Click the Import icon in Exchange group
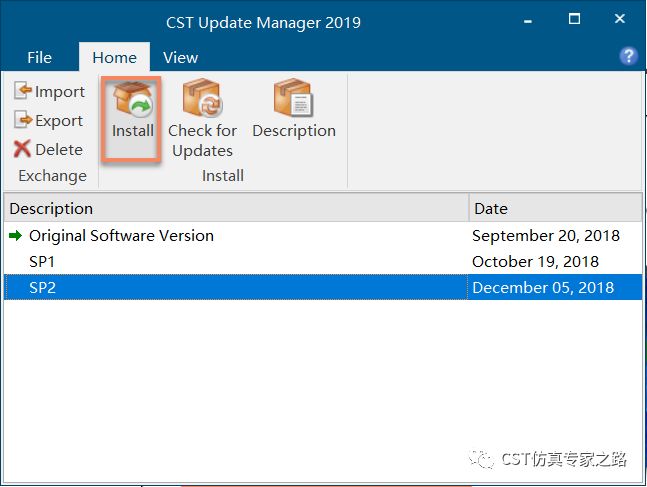647x487 pixels. coord(23,90)
